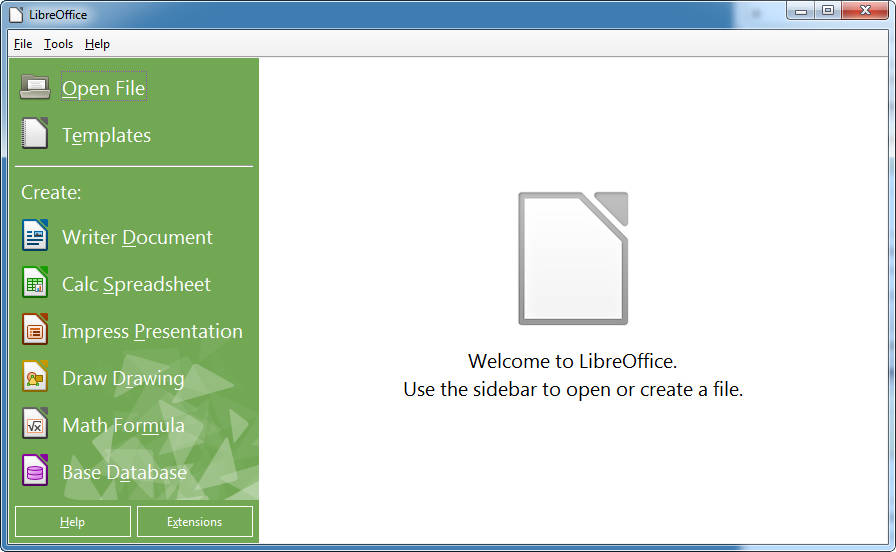
Task: Click the Math Formula icon
Action: pos(35,423)
